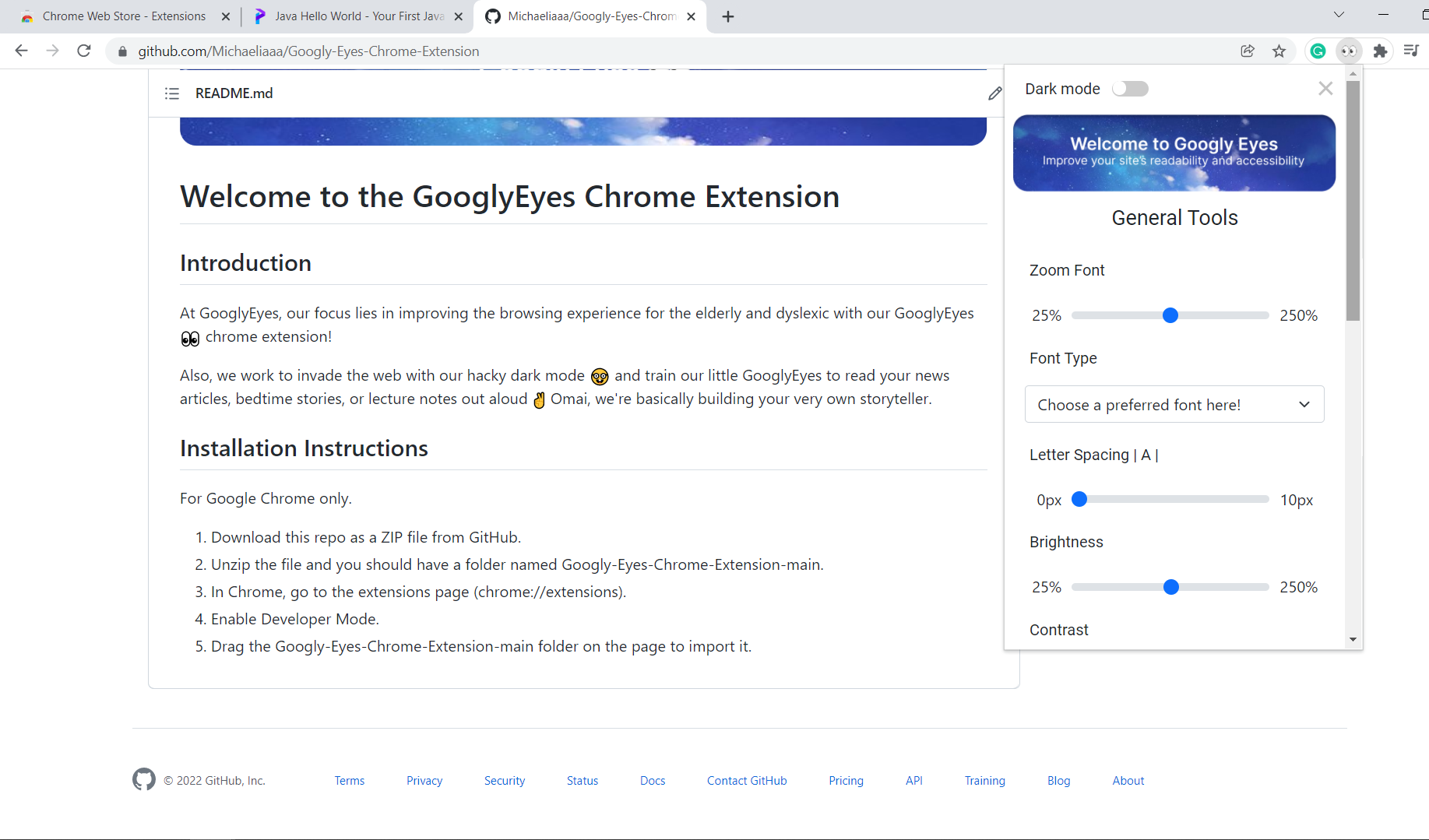Open the Contact GitHub footer link
This screenshot has width=1429, height=840.
pos(747,781)
